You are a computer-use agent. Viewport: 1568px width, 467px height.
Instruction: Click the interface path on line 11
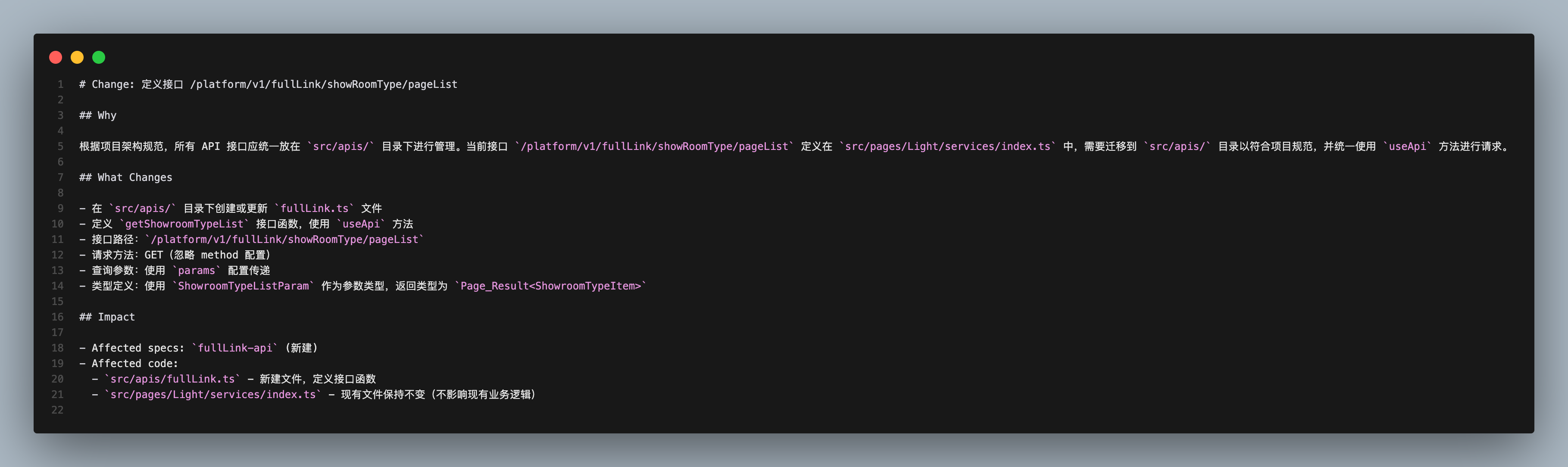284,240
